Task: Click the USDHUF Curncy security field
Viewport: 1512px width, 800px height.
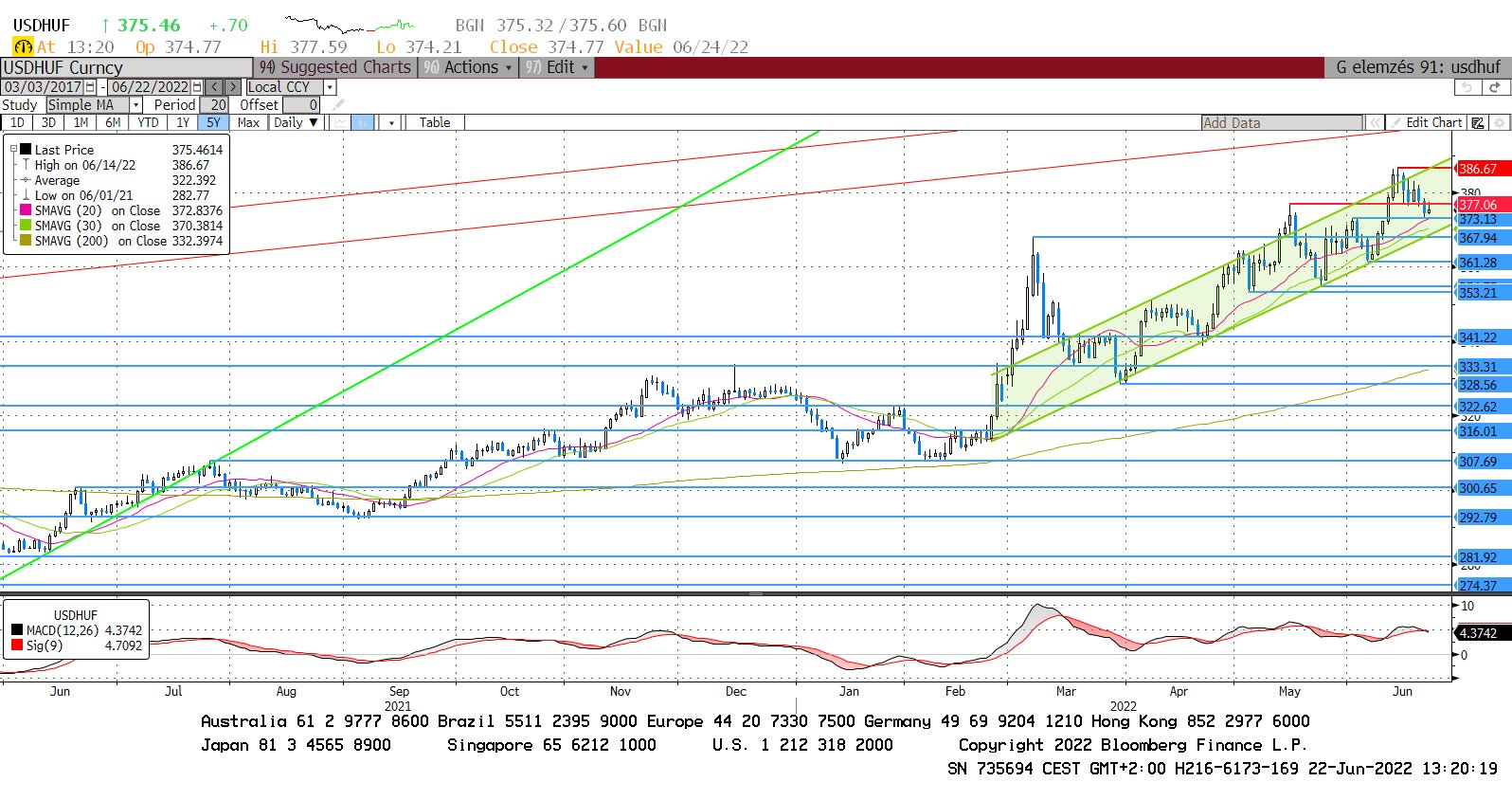Action: 127,67
